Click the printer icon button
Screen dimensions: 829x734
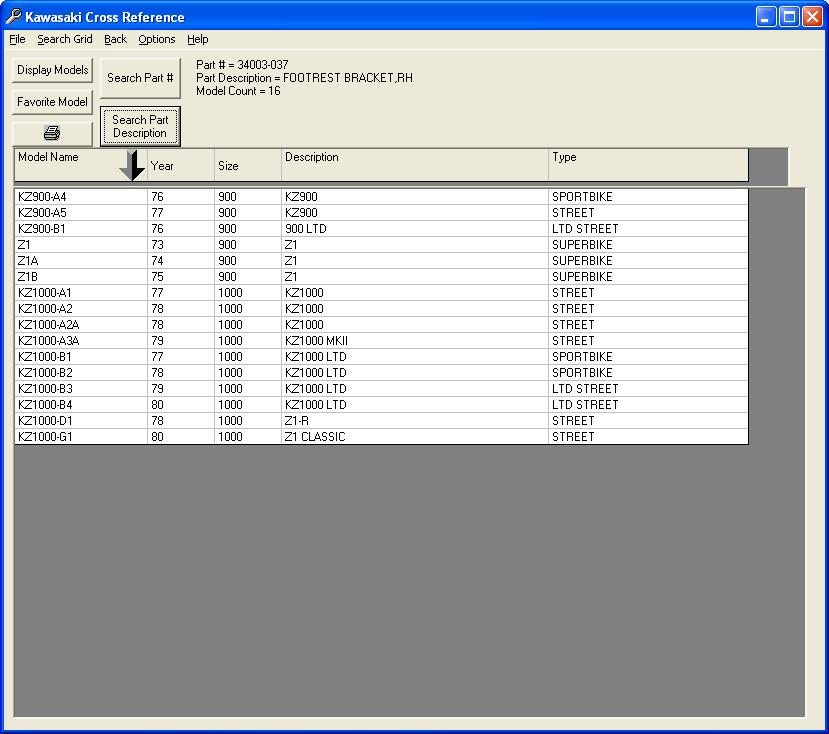52,133
